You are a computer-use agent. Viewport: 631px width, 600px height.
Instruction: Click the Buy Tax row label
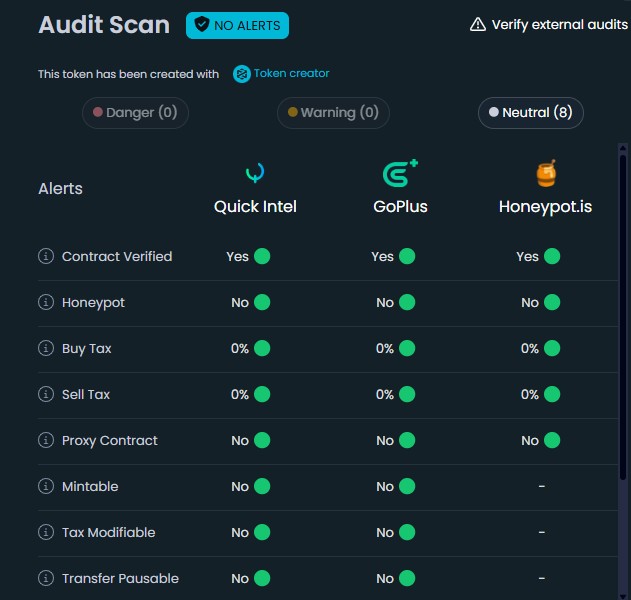[x=87, y=348]
